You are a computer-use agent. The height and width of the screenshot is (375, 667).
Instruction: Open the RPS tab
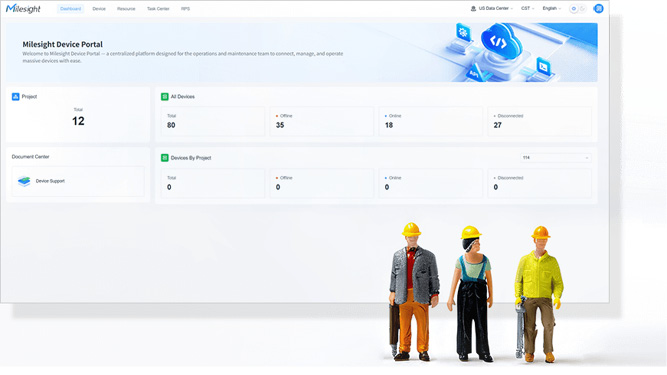pos(185,9)
